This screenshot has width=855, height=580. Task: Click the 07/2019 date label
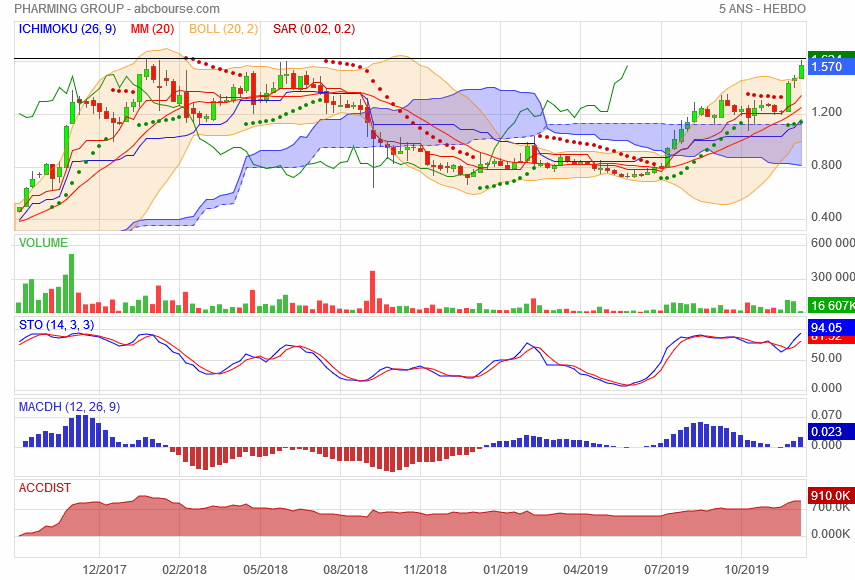(666, 570)
